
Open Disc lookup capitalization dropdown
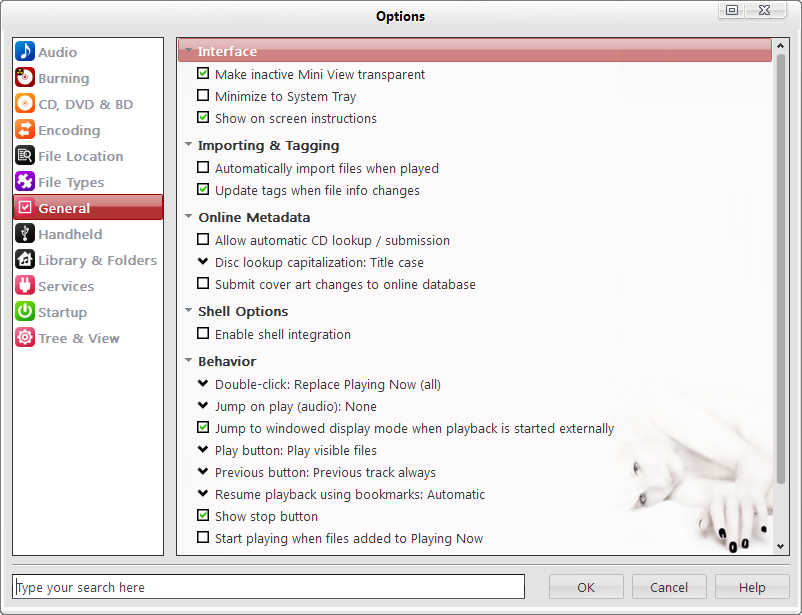point(203,261)
